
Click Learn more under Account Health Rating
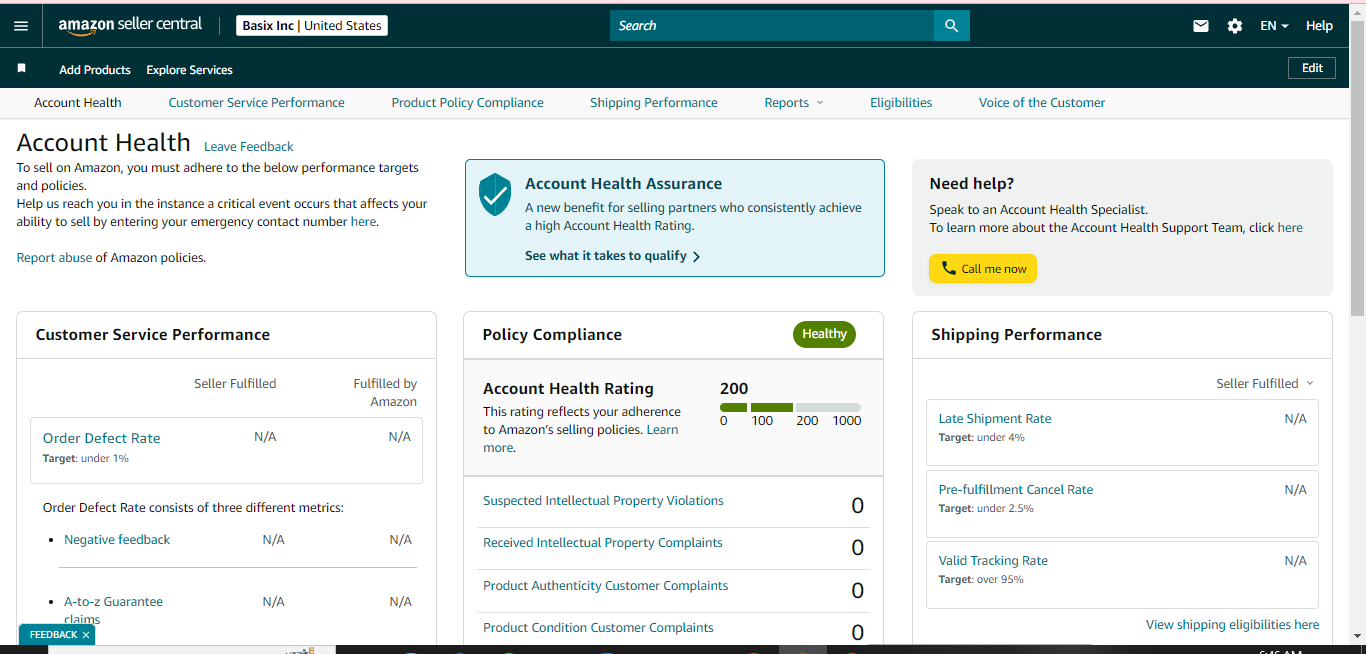tap(580, 439)
